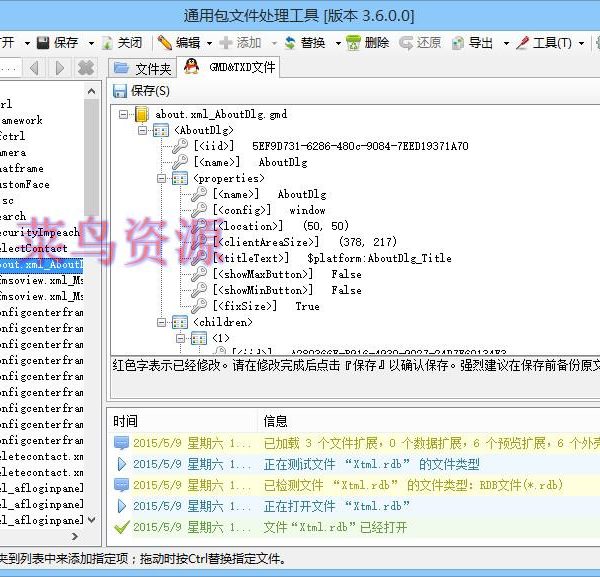Click the Close (关闭) toolbar button
The image size is (600, 577).
(x=121, y=43)
